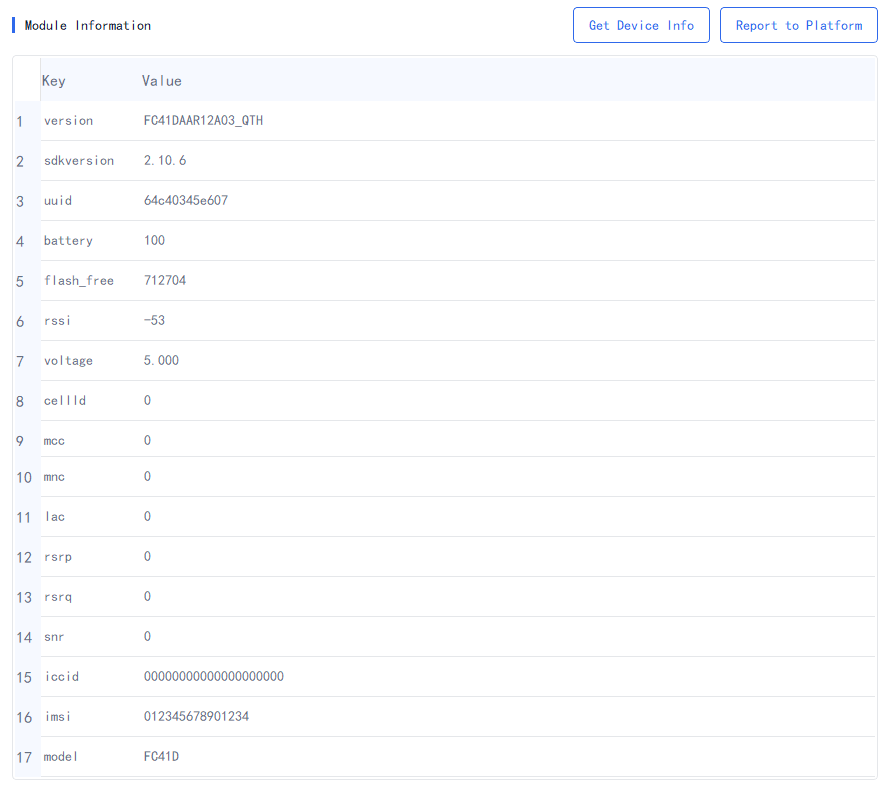Screen dimensions: 891x786
Task: Select the imsi value 012345678901234
Action: tap(196, 716)
